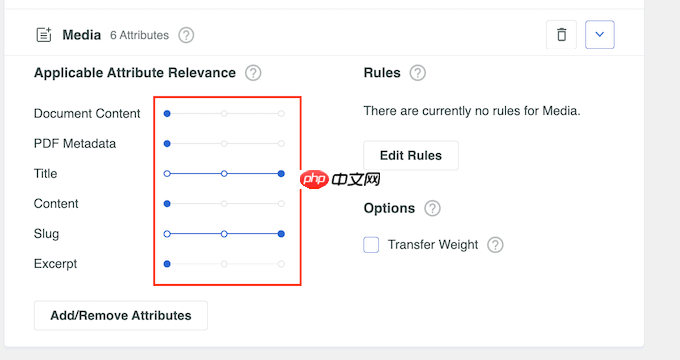Image resolution: width=680 pixels, height=360 pixels.
Task: Open help tooltip next to 6 Attributes
Action: coord(186,35)
